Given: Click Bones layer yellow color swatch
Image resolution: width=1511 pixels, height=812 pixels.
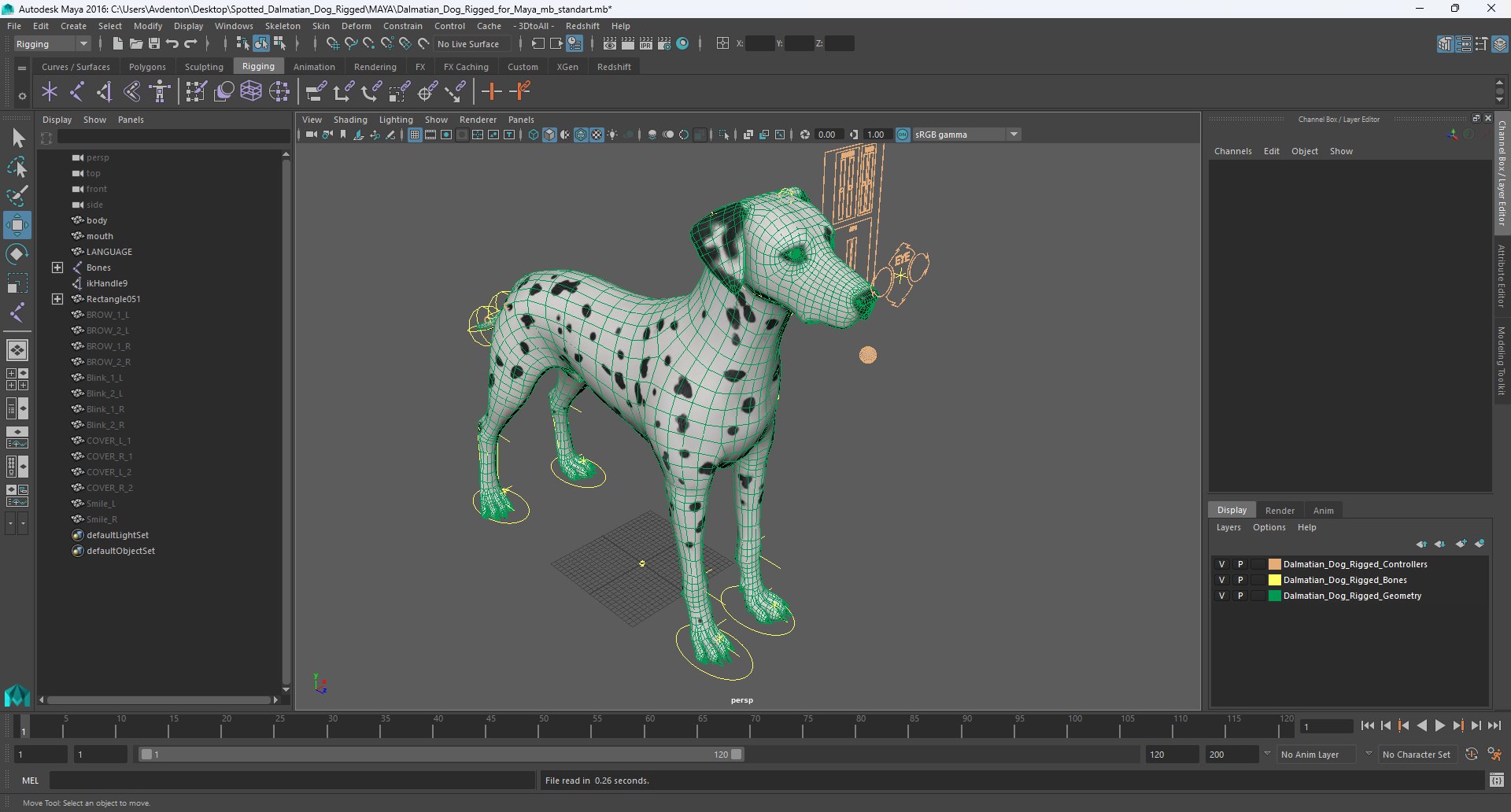Looking at the screenshot, I should [1274, 580].
